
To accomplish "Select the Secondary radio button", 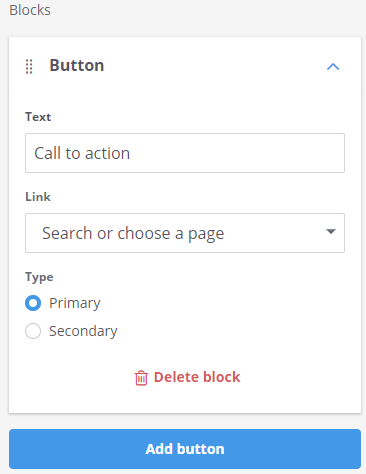I will coord(33,331).
